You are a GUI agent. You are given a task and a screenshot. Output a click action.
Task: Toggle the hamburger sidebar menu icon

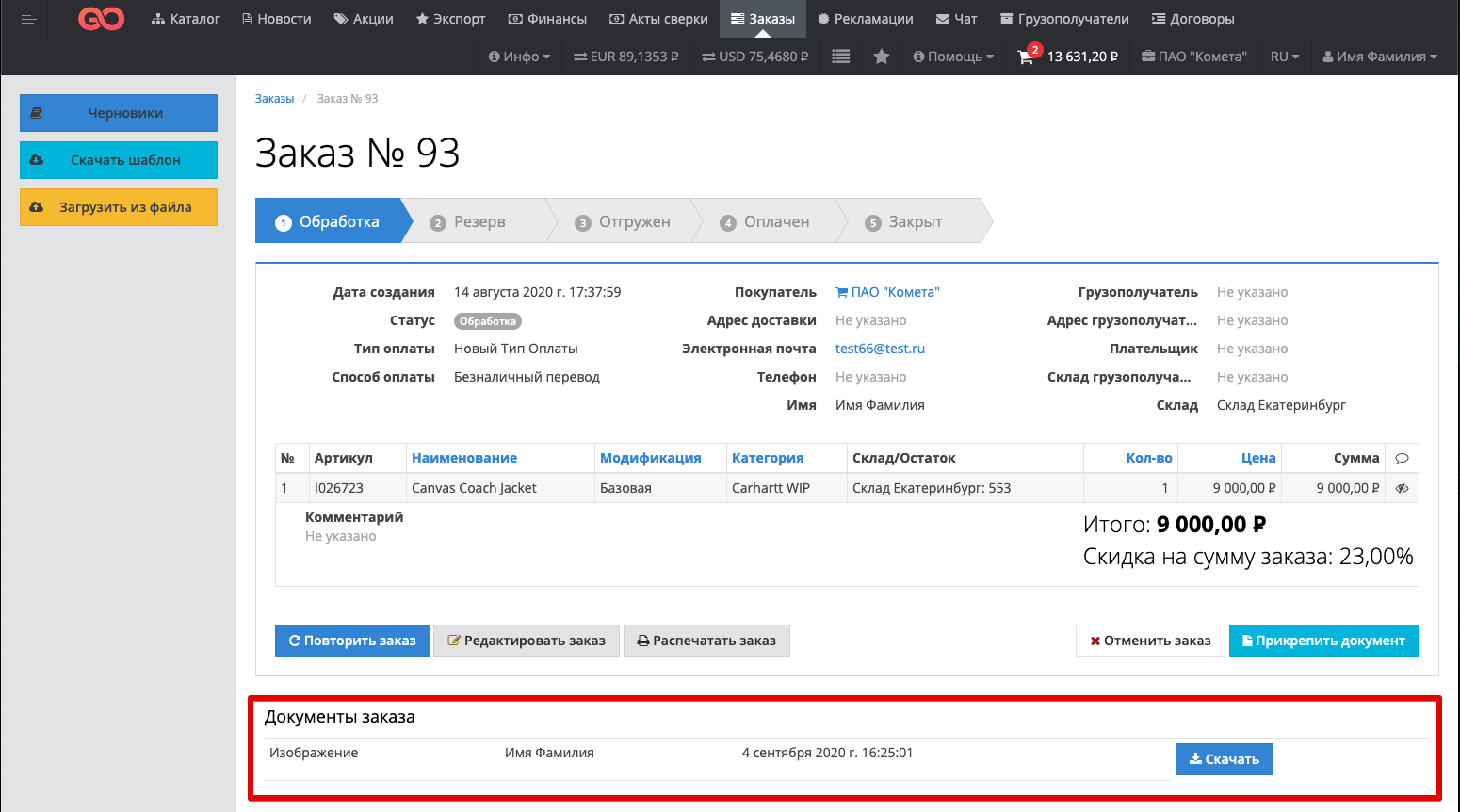(x=29, y=19)
